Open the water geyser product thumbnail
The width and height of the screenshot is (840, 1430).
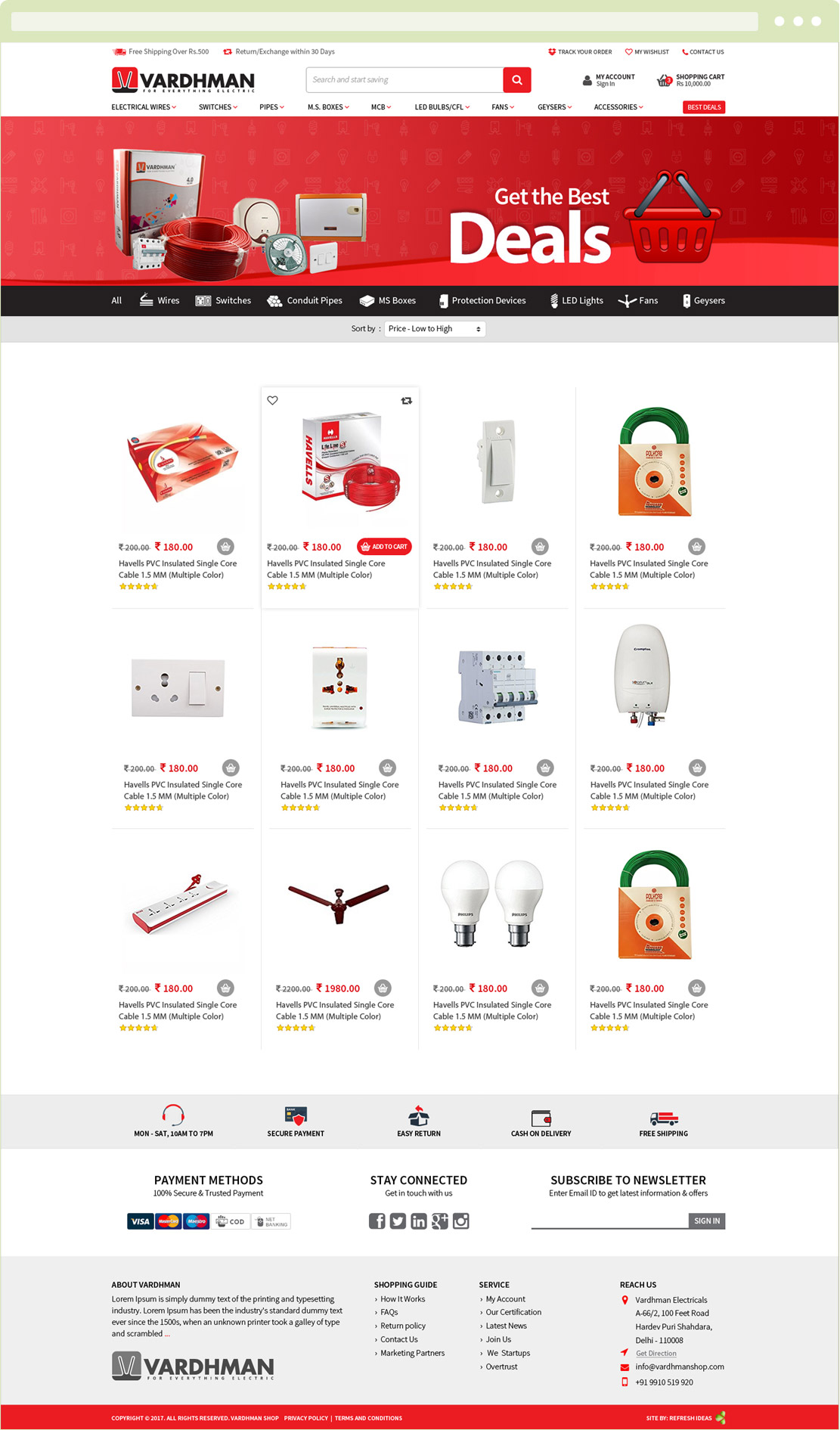tap(643, 675)
